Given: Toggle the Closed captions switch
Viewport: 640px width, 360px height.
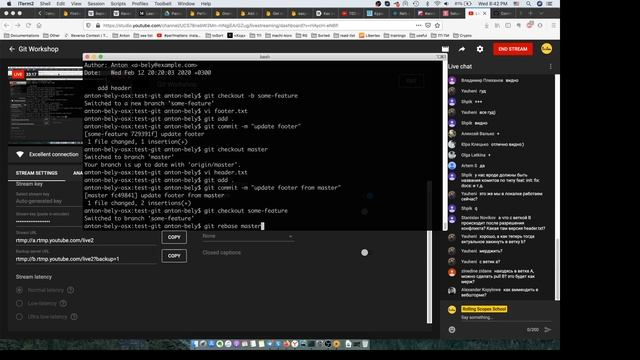Looking at the screenshot, I should point(364,253).
